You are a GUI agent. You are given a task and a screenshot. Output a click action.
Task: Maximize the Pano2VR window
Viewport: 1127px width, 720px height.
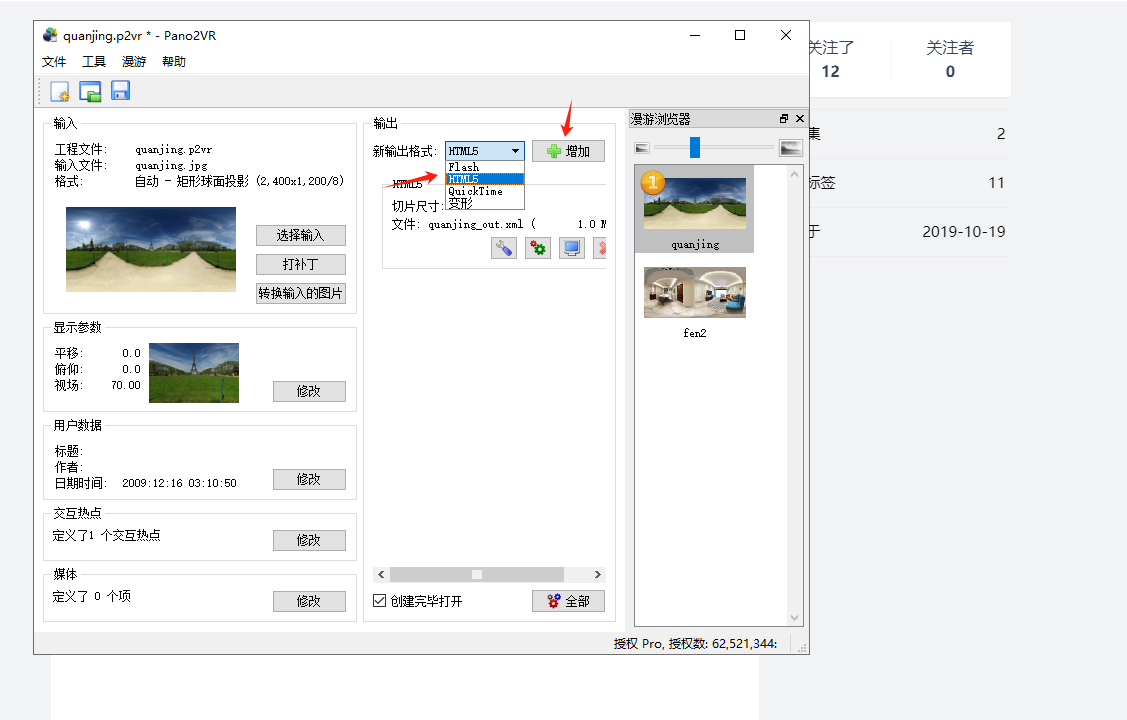tap(740, 35)
